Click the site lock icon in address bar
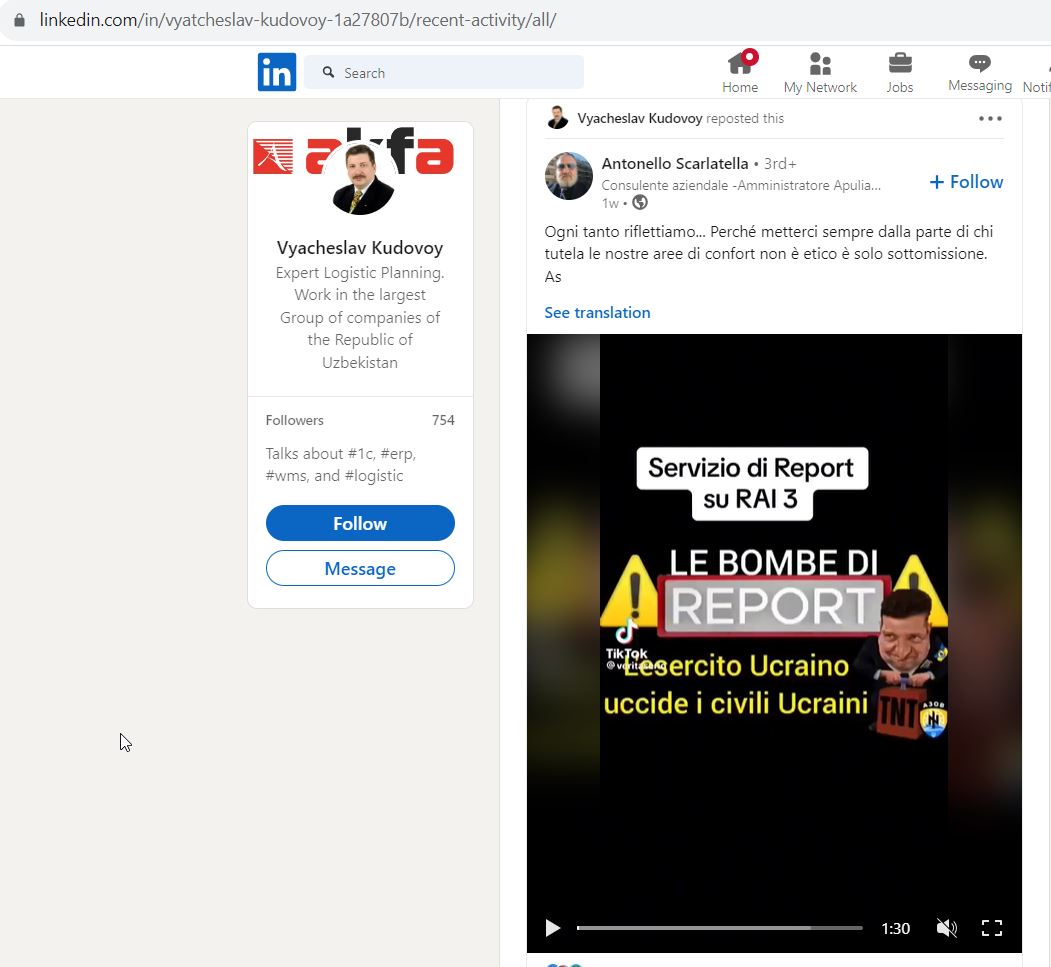 coord(19,20)
